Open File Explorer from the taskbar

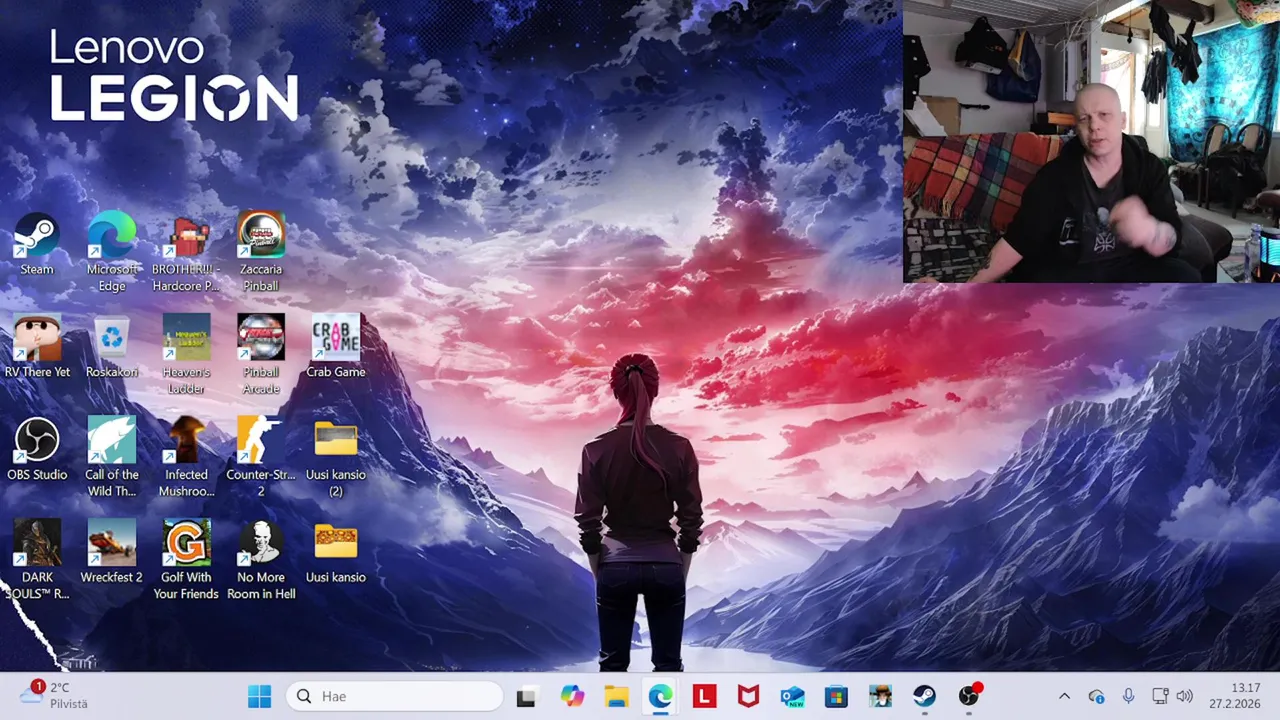pyautogui.click(x=616, y=696)
